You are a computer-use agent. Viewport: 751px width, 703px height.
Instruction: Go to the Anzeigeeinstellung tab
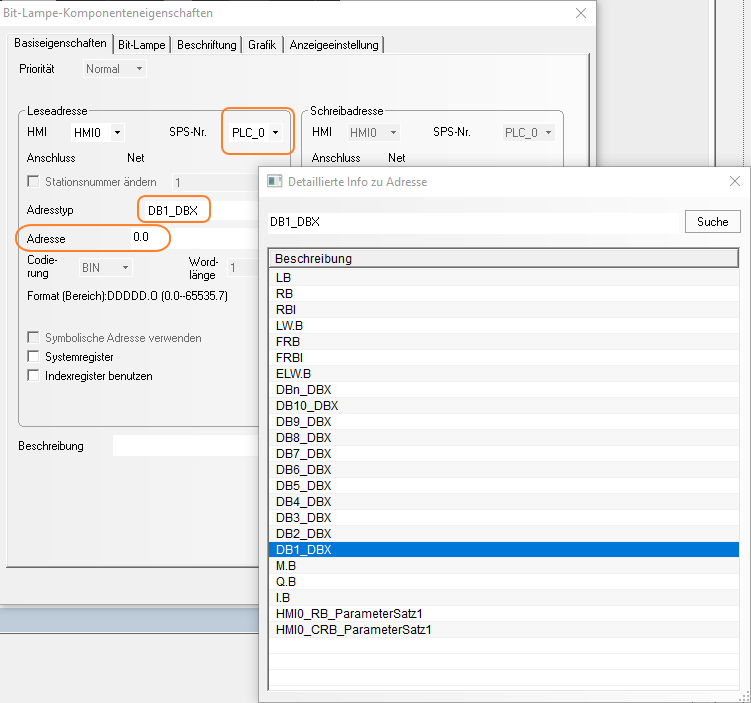click(334, 45)
